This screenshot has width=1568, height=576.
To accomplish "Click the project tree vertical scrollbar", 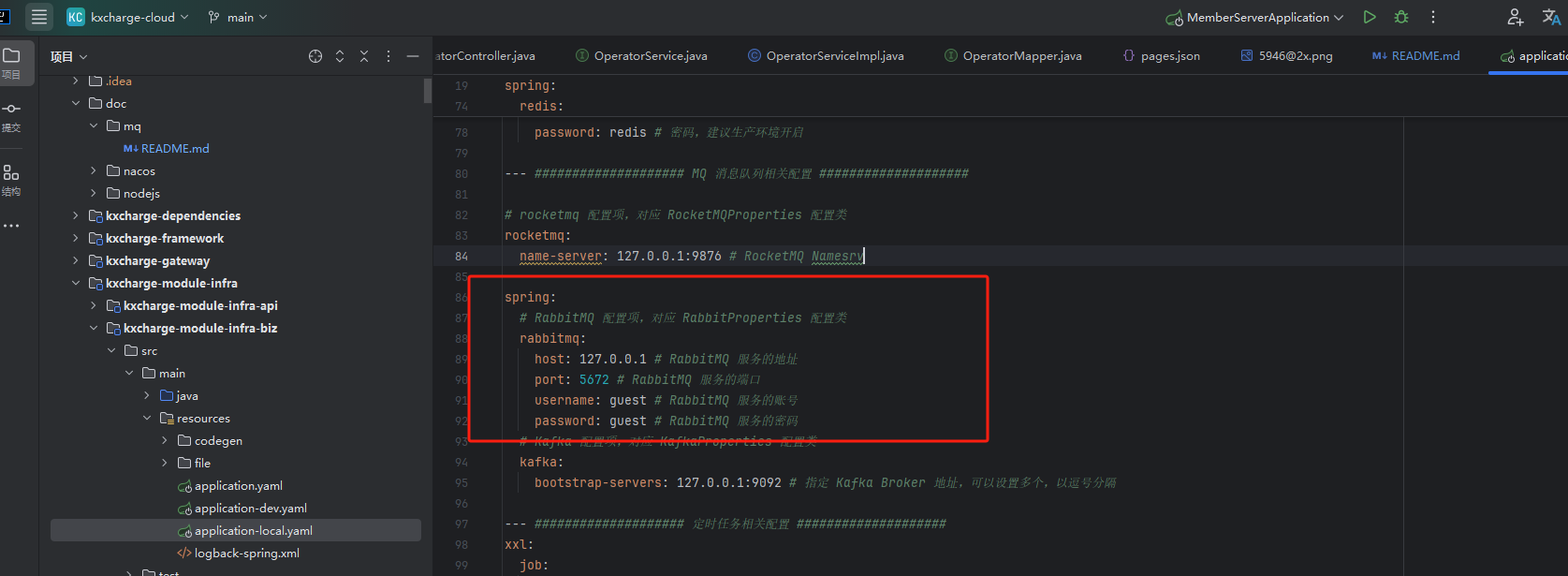I will tap(428, 90).
